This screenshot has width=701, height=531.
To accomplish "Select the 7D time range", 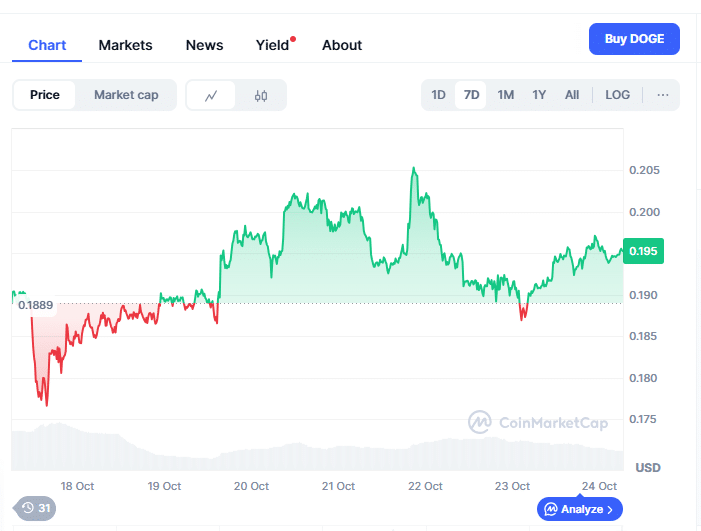I will (x=471, y=95).
